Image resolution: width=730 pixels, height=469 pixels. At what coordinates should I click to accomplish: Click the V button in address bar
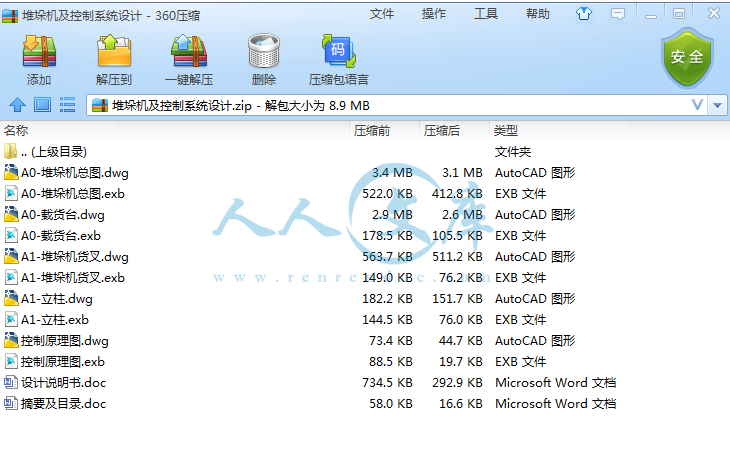click(x=697, y=105)
